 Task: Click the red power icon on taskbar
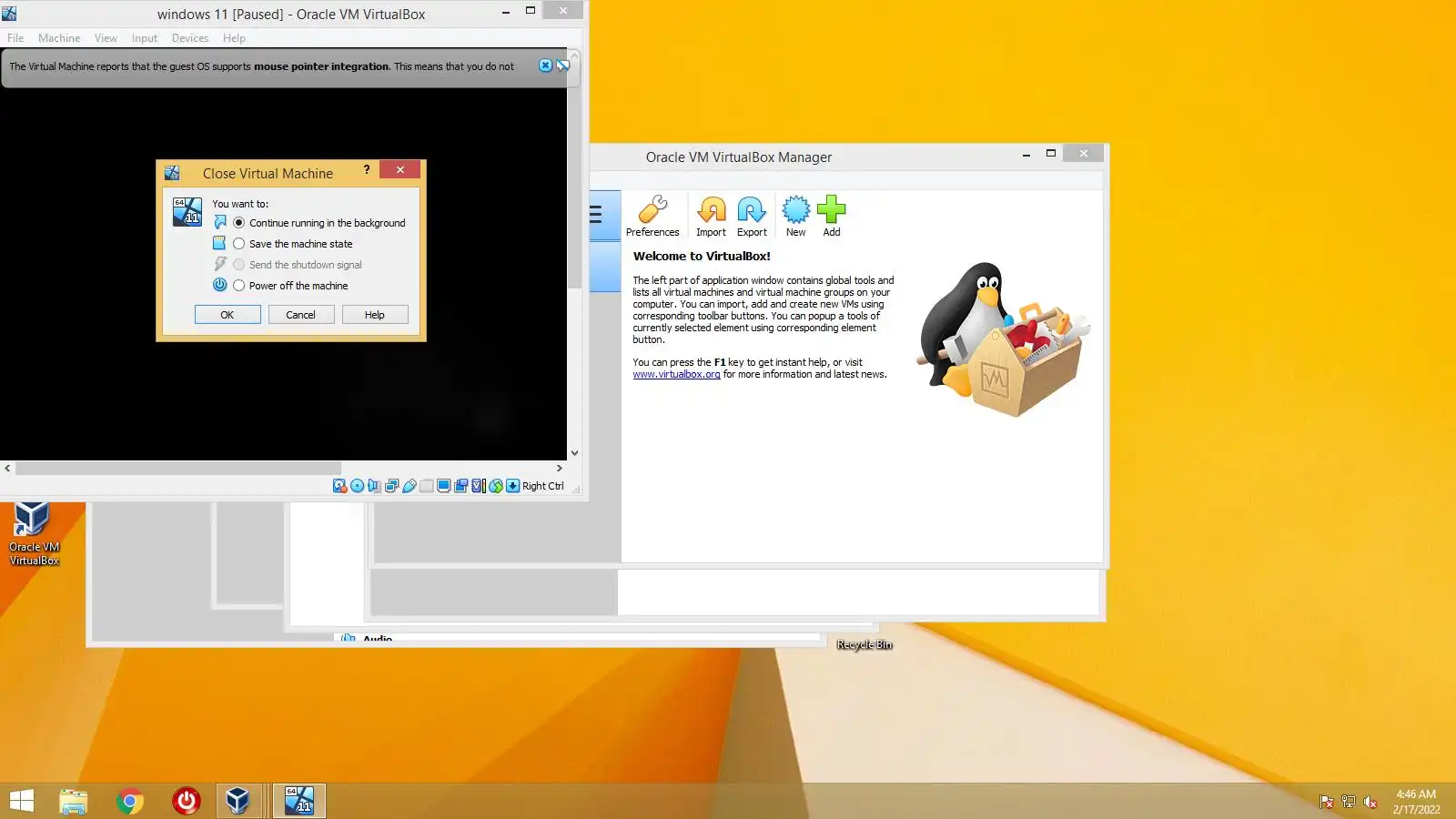pyautogui.click(x=187, y=801)
